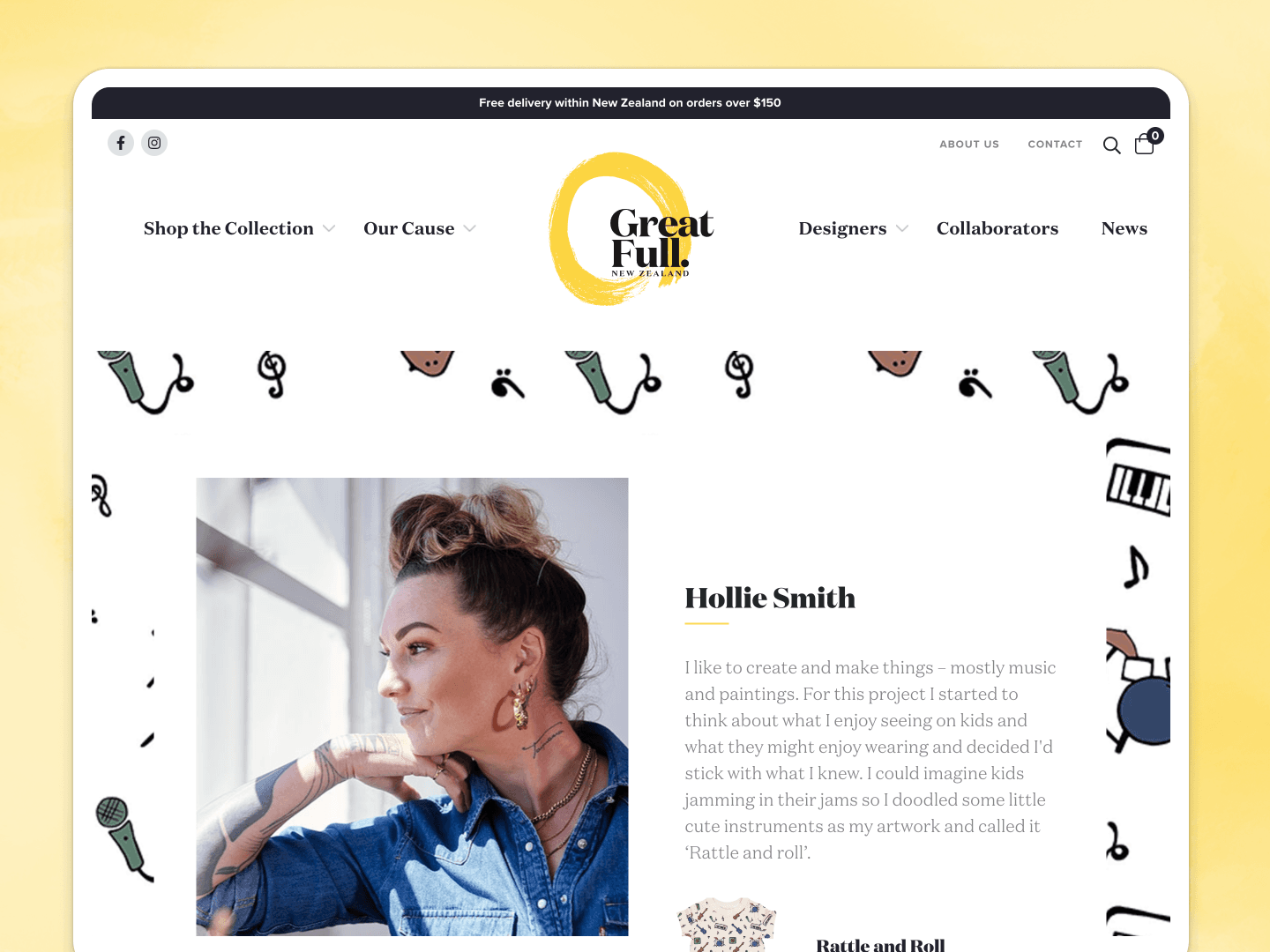Click the cart item count badge
Screen dimensions: 1270x952
[1155, 136]
